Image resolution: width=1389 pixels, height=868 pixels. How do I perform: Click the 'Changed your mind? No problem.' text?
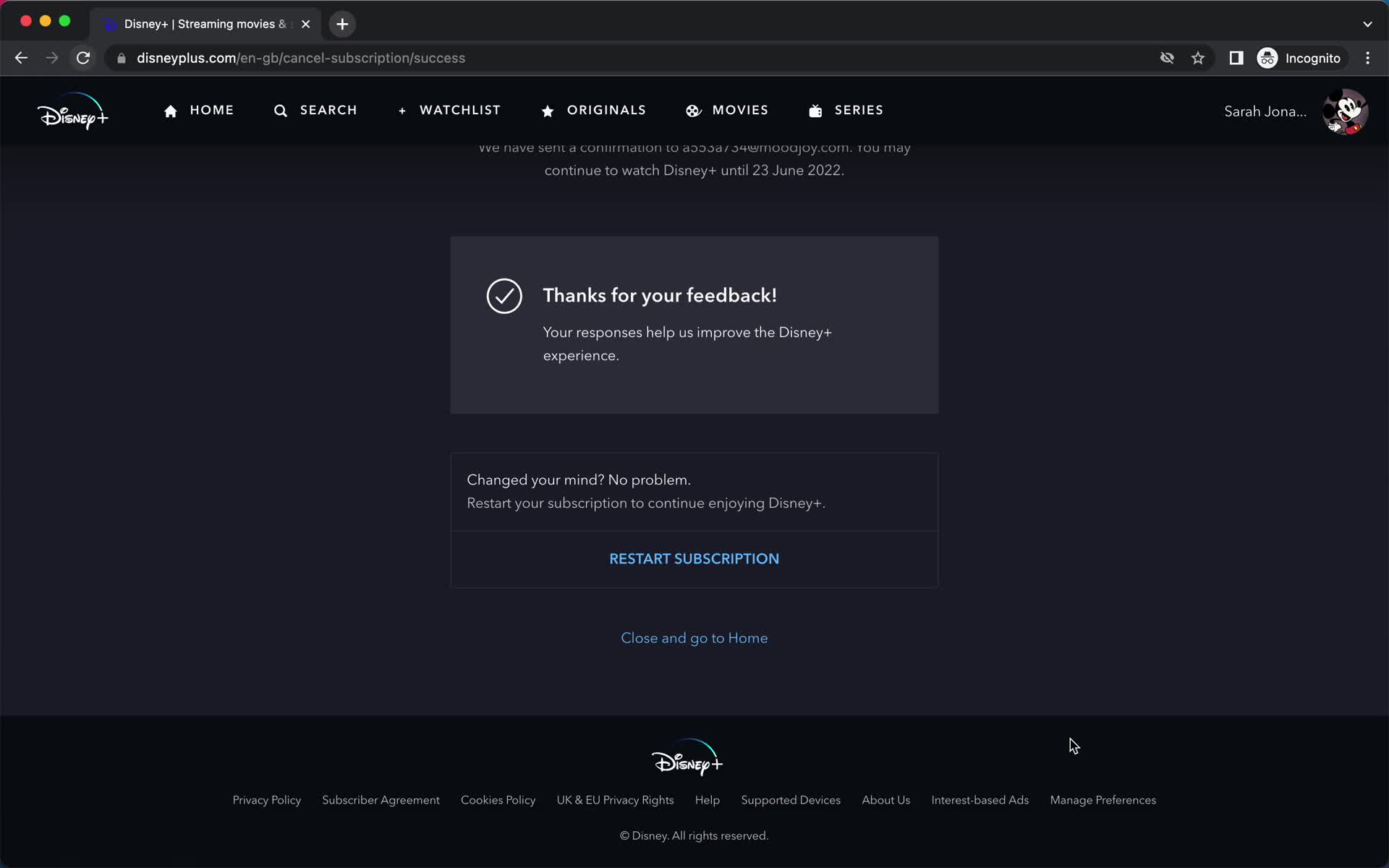pos(579,480)
